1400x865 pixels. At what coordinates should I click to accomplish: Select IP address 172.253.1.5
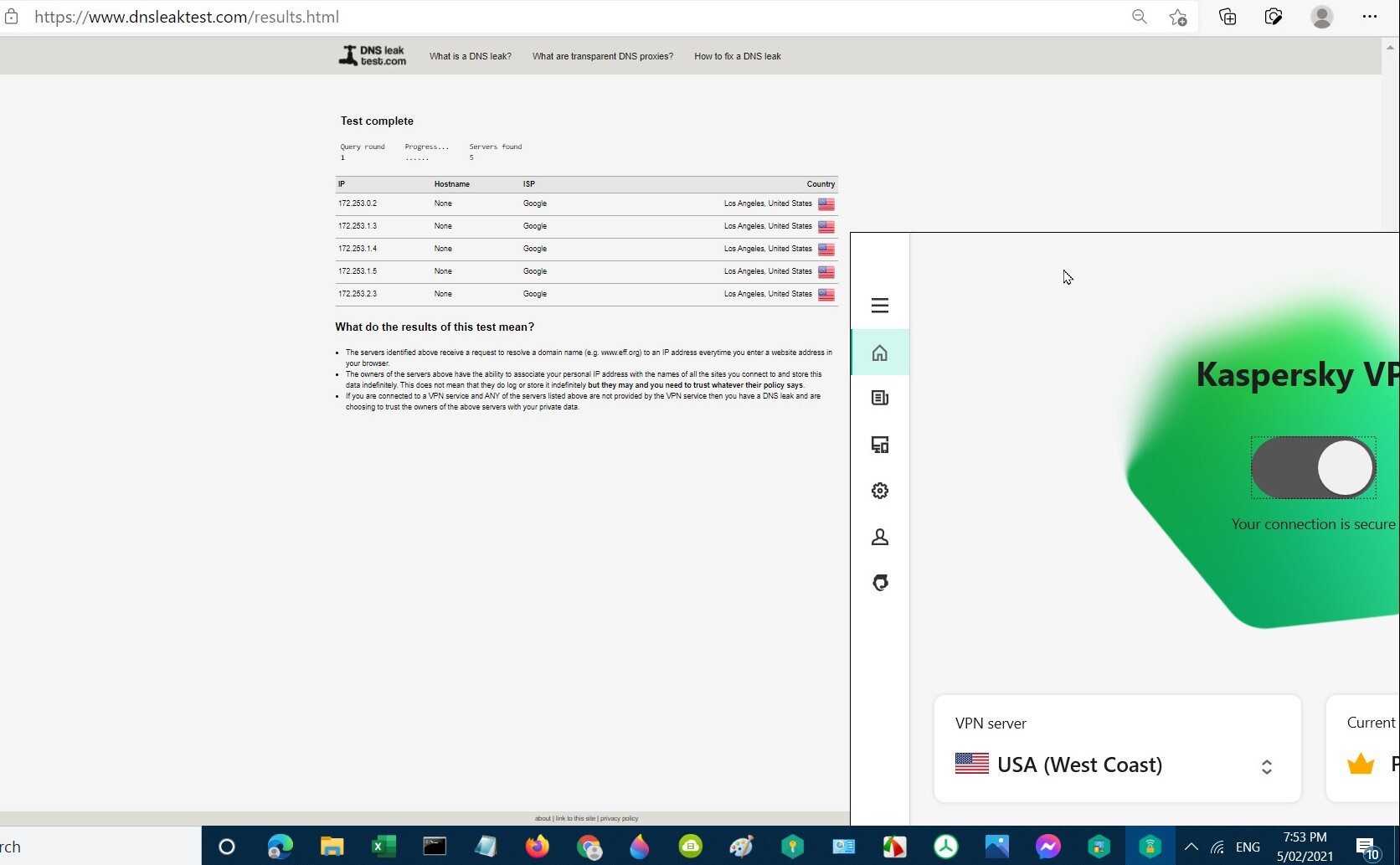tap(358, 271)
